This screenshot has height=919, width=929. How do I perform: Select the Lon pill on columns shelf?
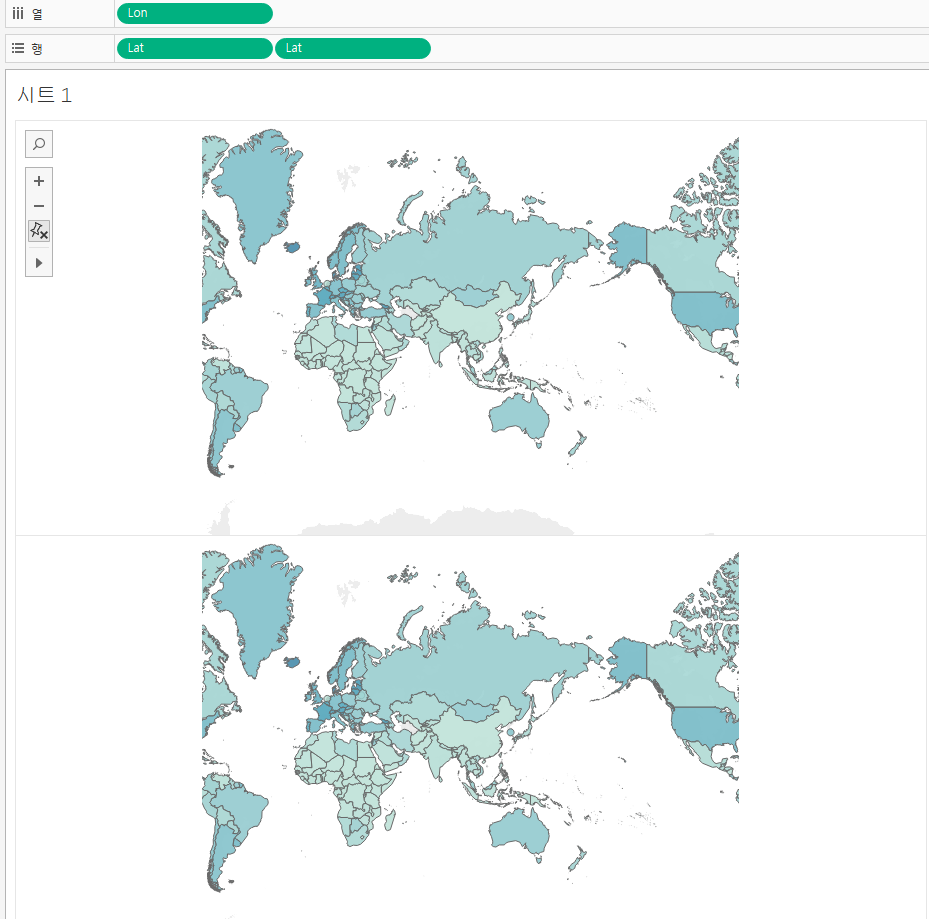pyautogui.click(x=194, y=13)
